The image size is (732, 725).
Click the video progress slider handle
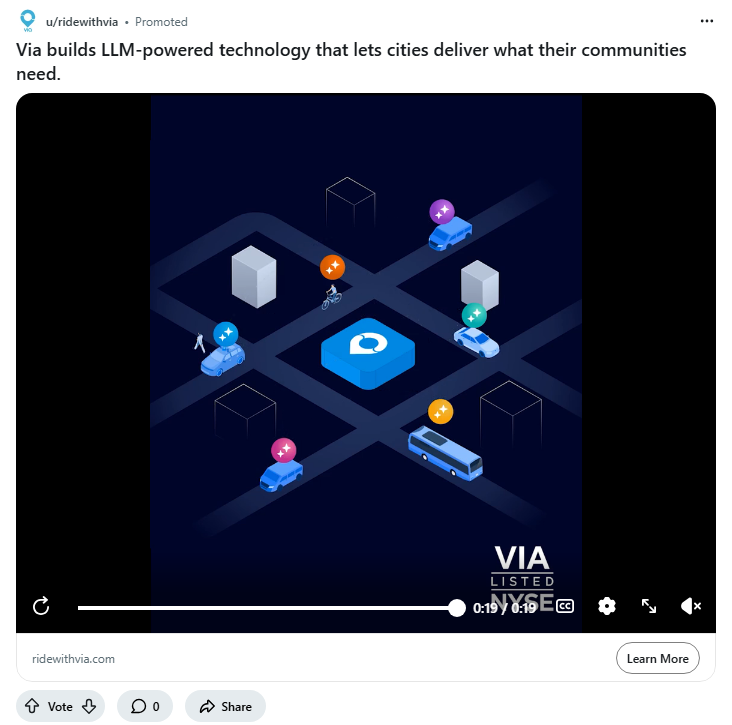[457, 608]
